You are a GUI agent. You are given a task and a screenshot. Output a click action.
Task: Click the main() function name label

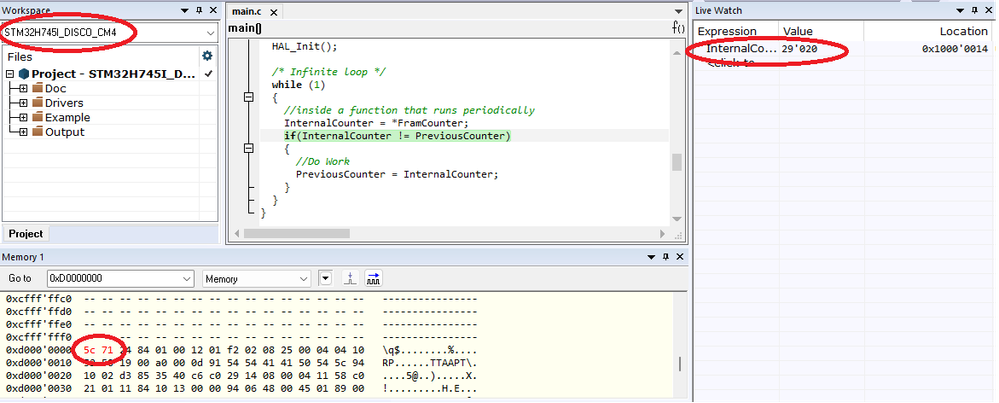(245, 28)
